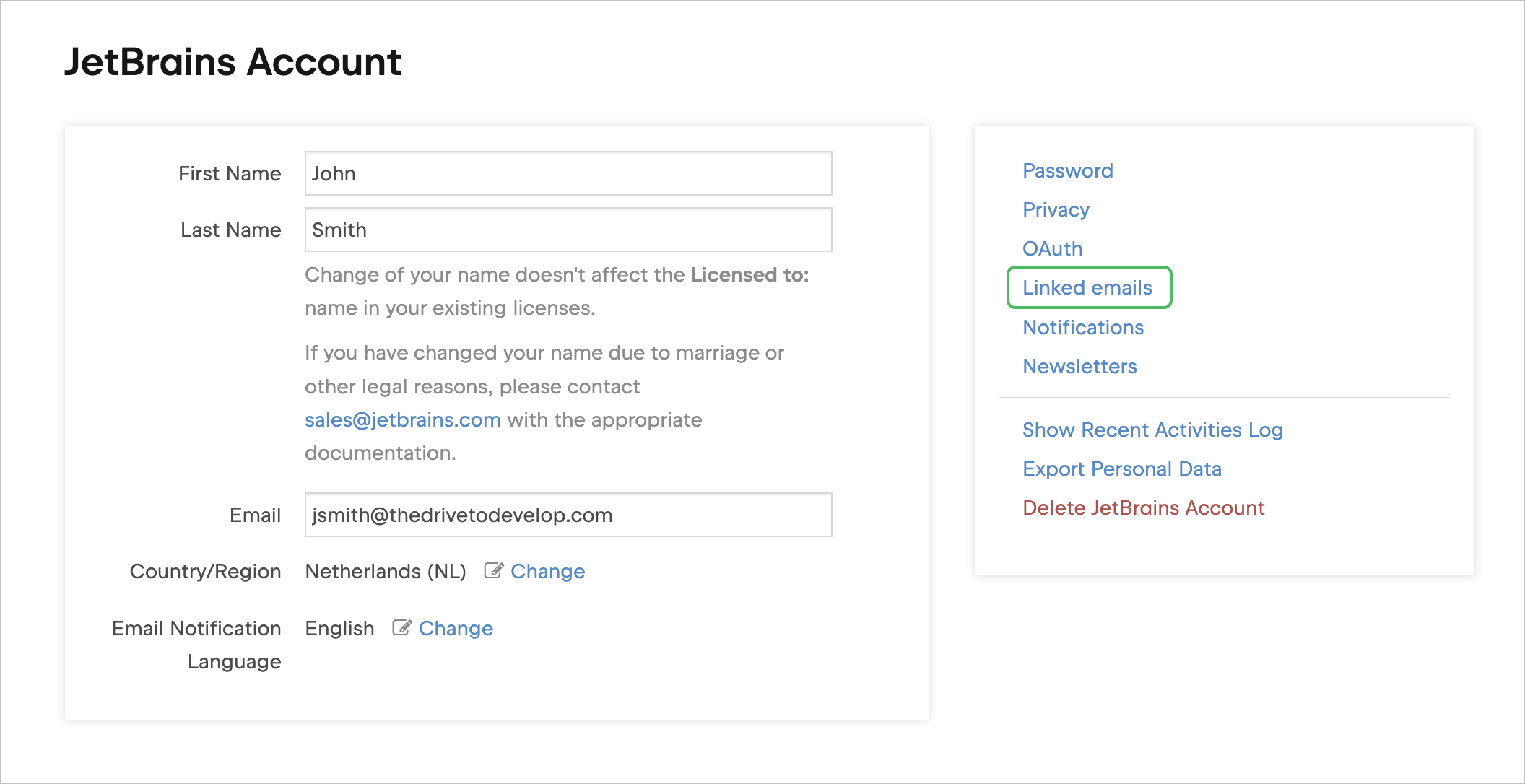Click Change link for Country/Region
The width and height of the screenshot is (1525, 784).
click(547, 572)
